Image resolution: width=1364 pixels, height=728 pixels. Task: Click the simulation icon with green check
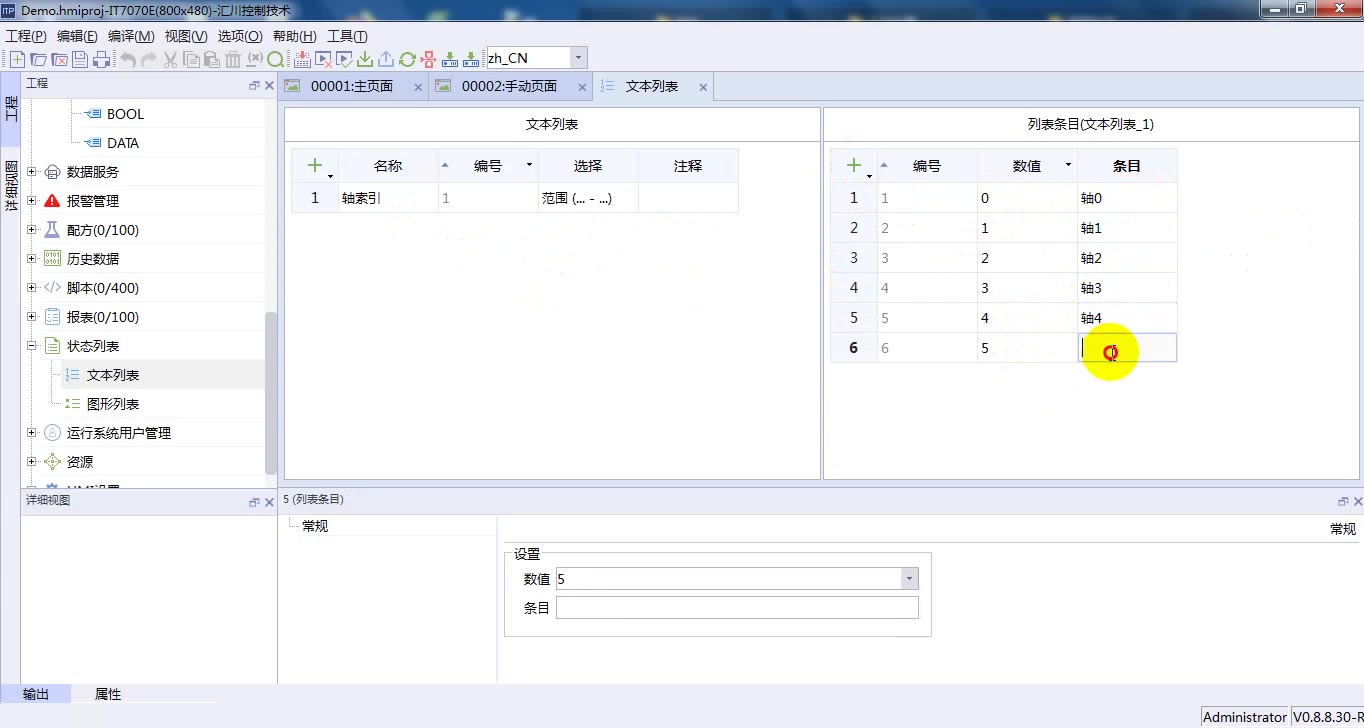(x=344, y=59)
